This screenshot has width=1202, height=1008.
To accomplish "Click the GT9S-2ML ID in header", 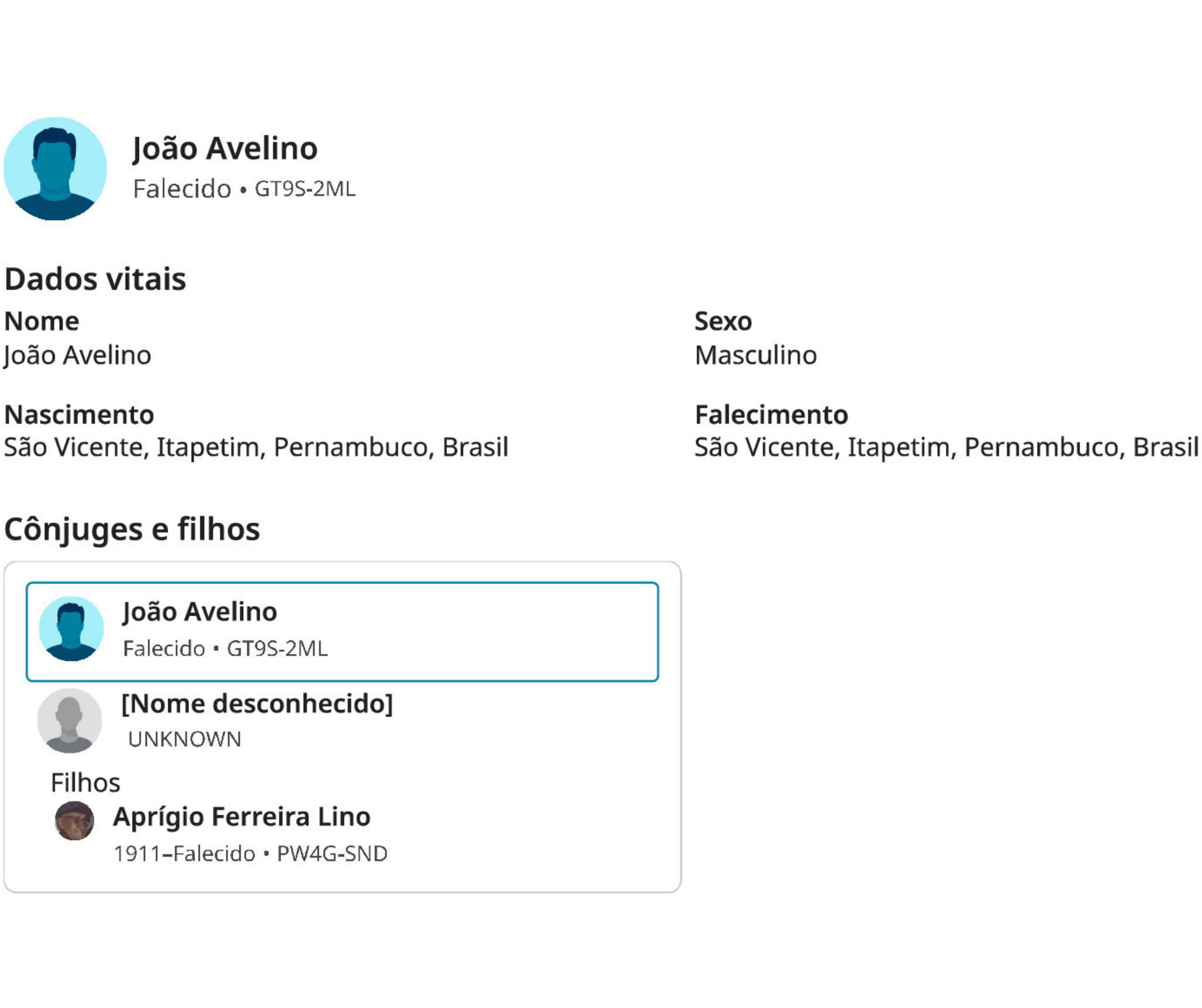I will (305, 189).
